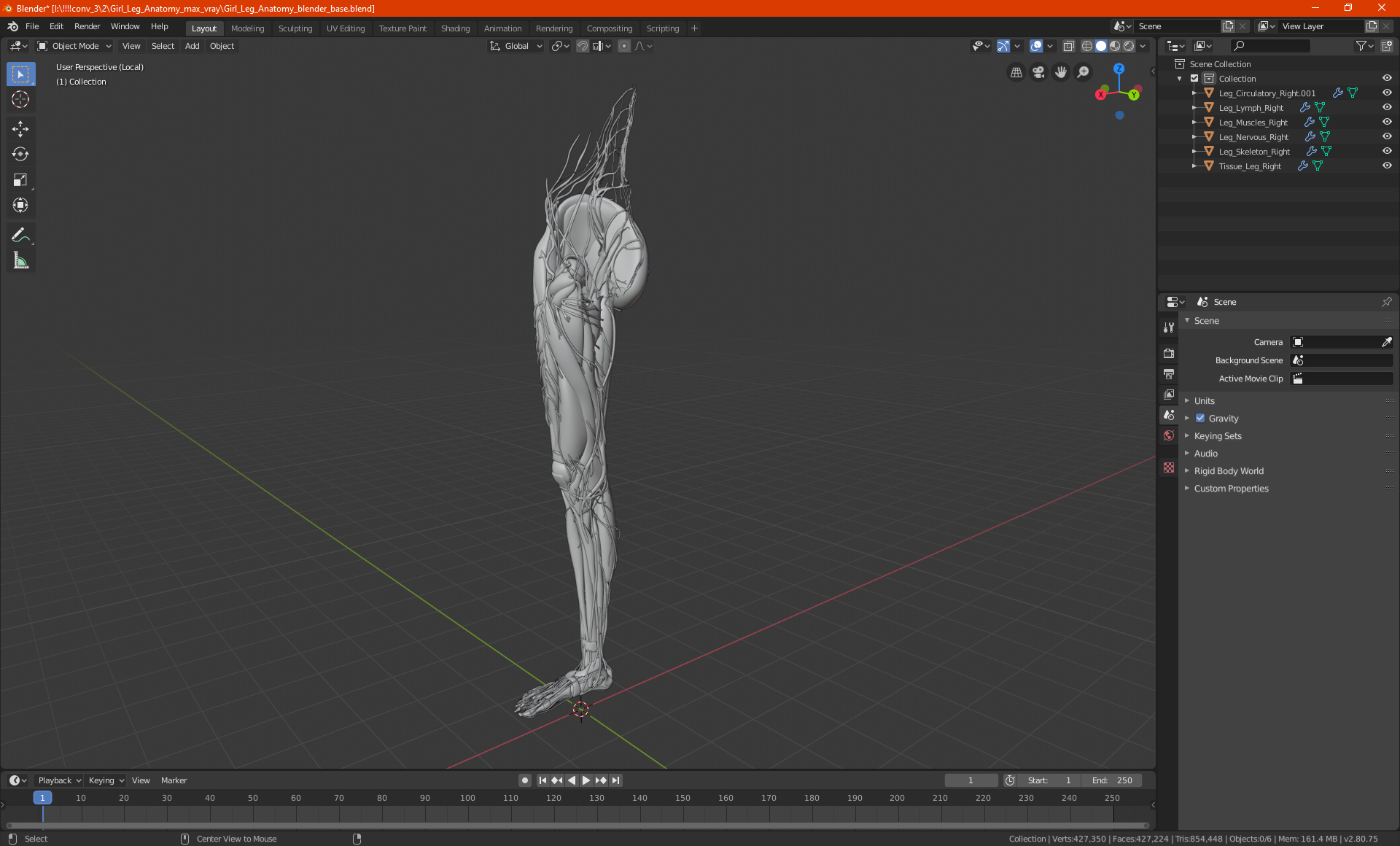Expand the Audio panel

(1205, 454)
